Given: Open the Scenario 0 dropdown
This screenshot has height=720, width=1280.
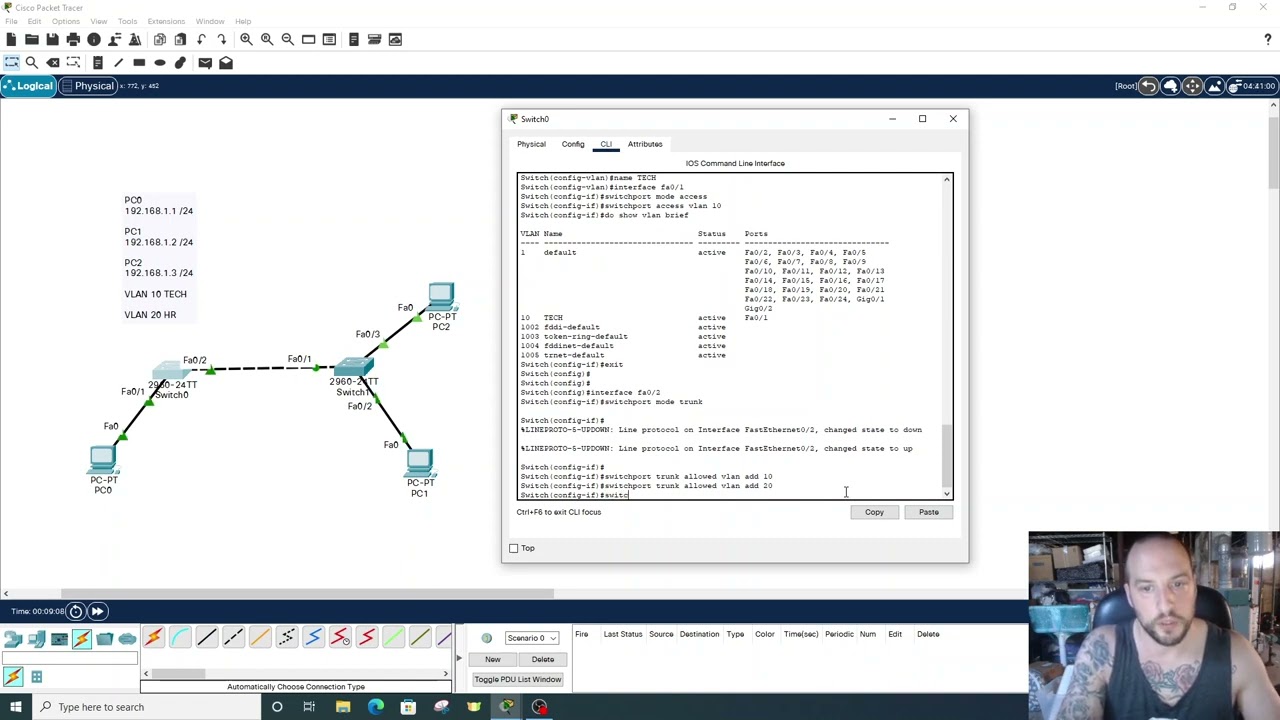Looking at the screenshot, I should pos(531,638).
